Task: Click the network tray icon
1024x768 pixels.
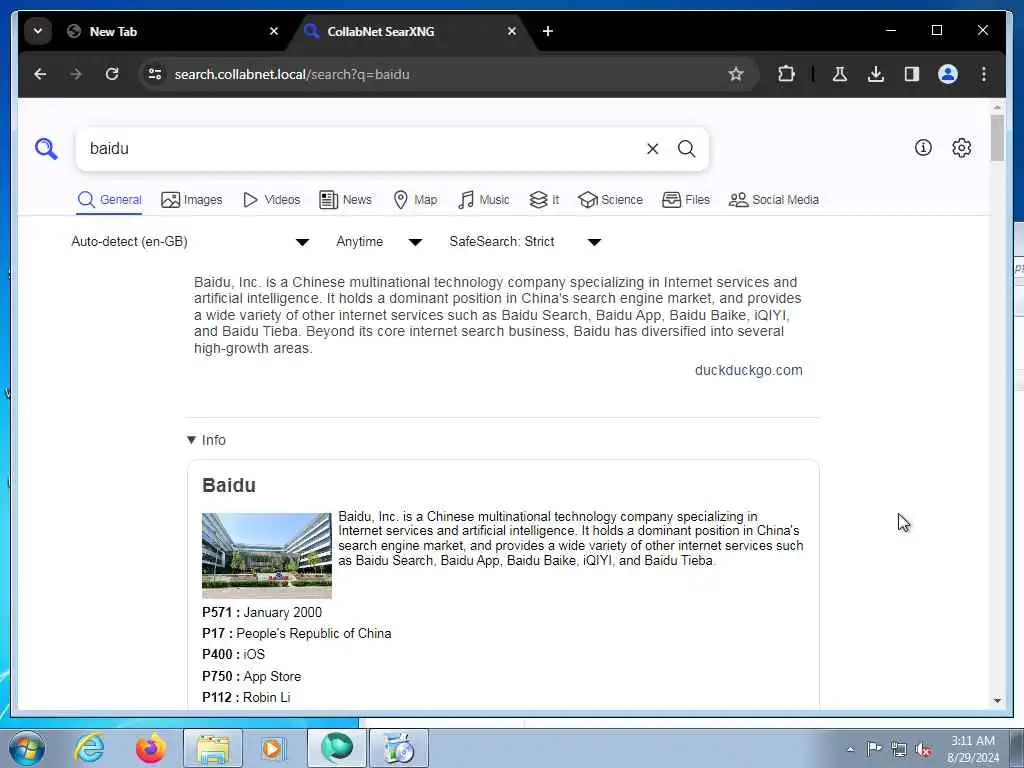Action: [x=899, y=750]
